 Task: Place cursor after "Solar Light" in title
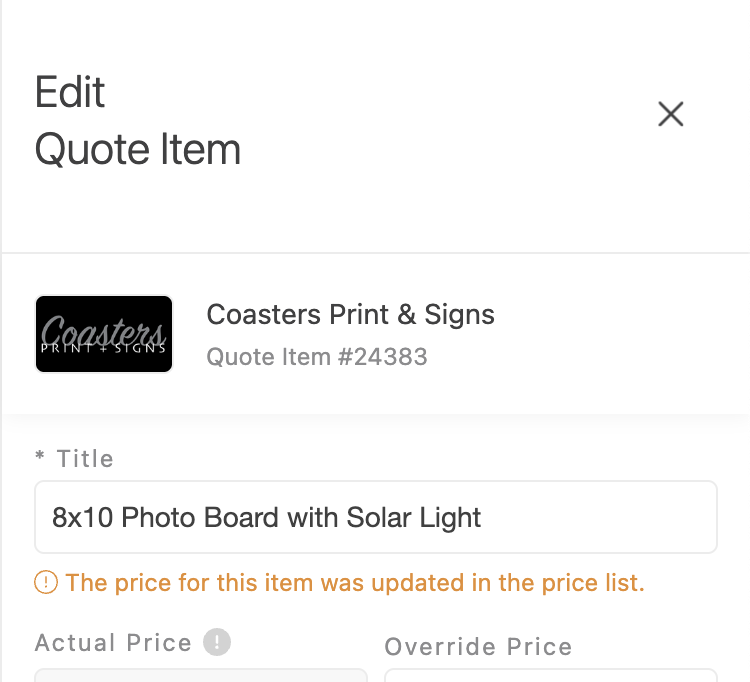[x=484, y=518]
